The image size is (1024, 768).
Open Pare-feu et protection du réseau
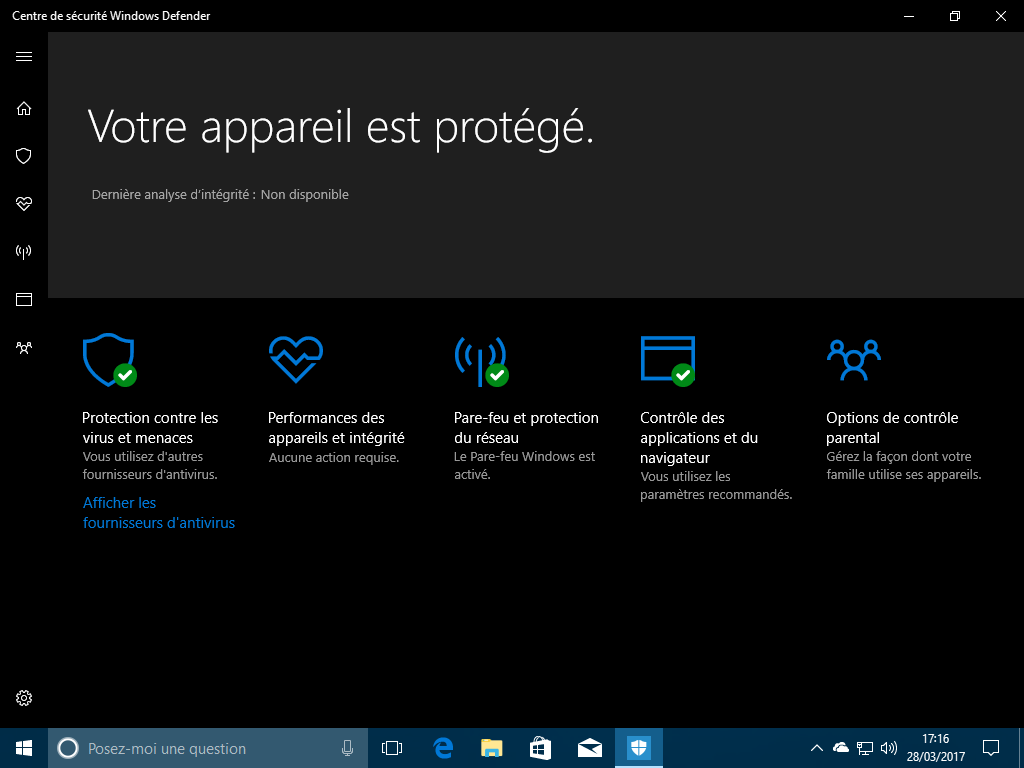(x=526, y=428)
